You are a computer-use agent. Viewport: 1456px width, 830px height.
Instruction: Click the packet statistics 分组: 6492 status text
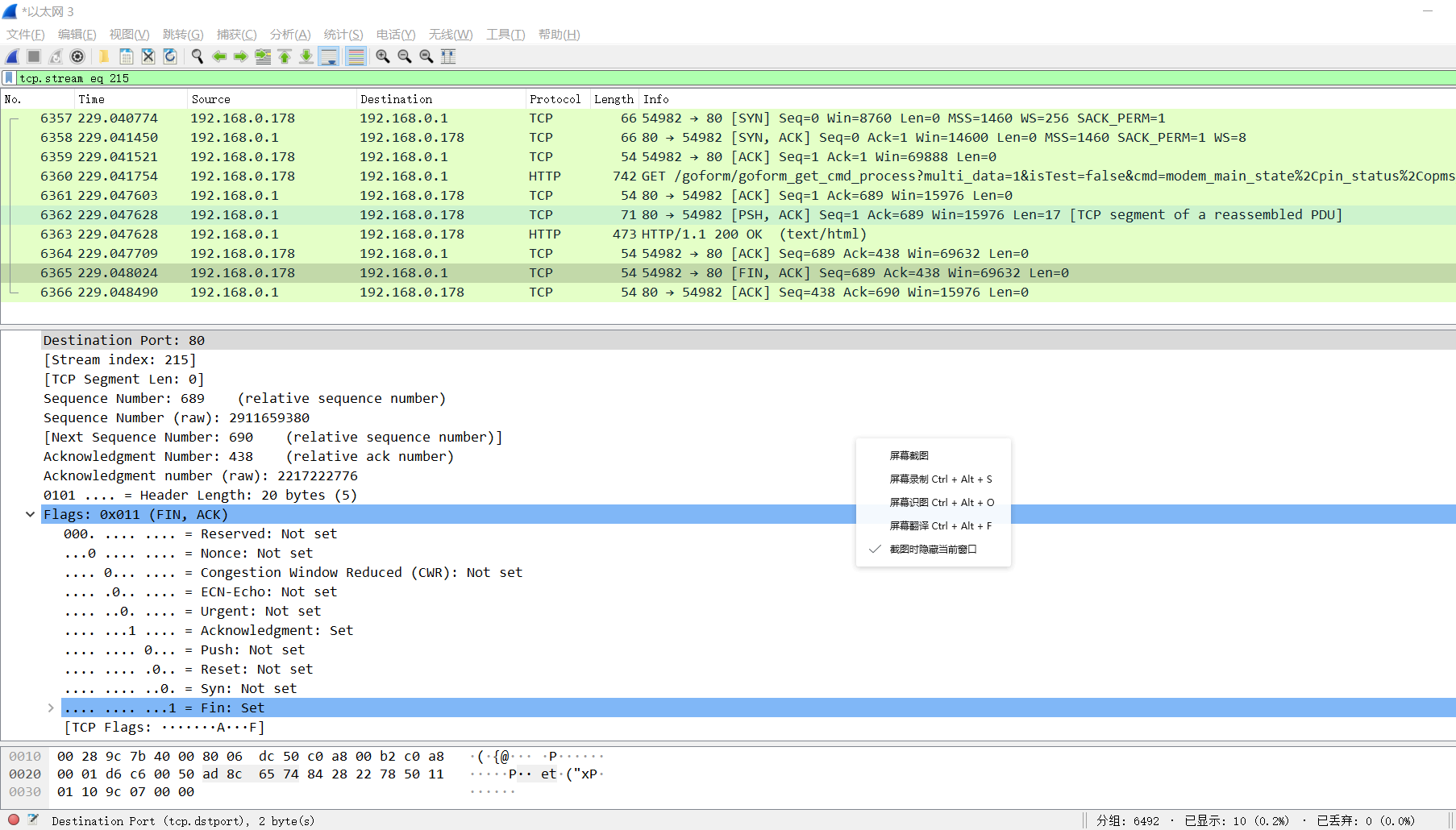(1127, 821)
